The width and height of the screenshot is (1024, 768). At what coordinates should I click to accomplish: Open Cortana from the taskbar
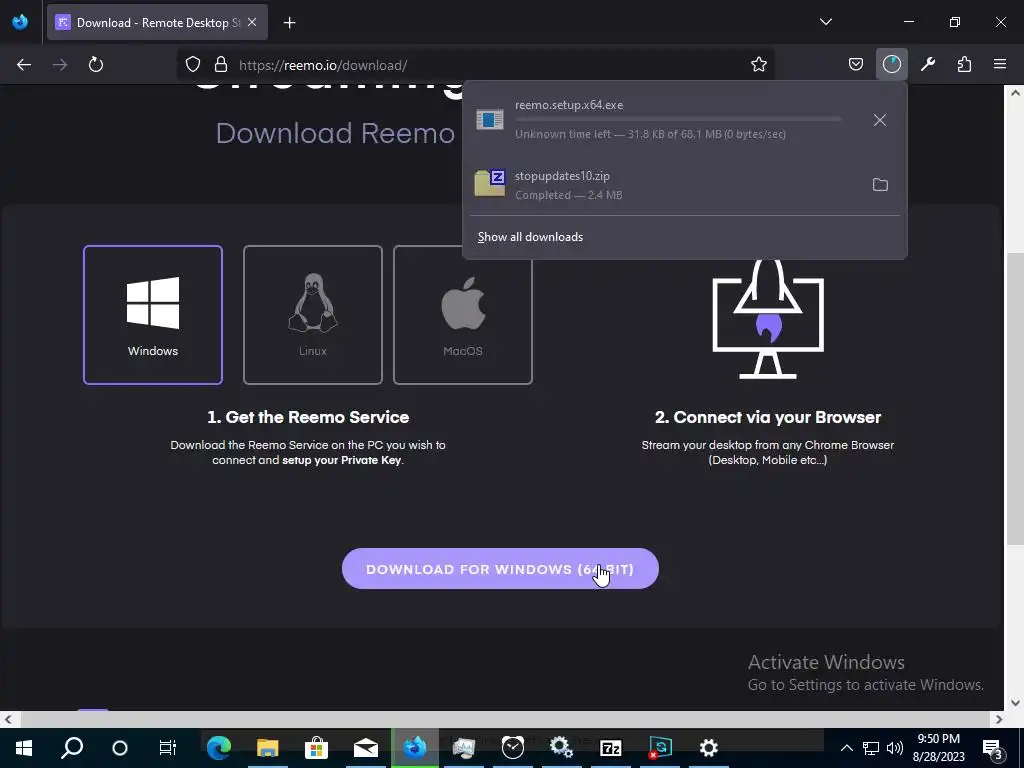(x=120, y=748)
